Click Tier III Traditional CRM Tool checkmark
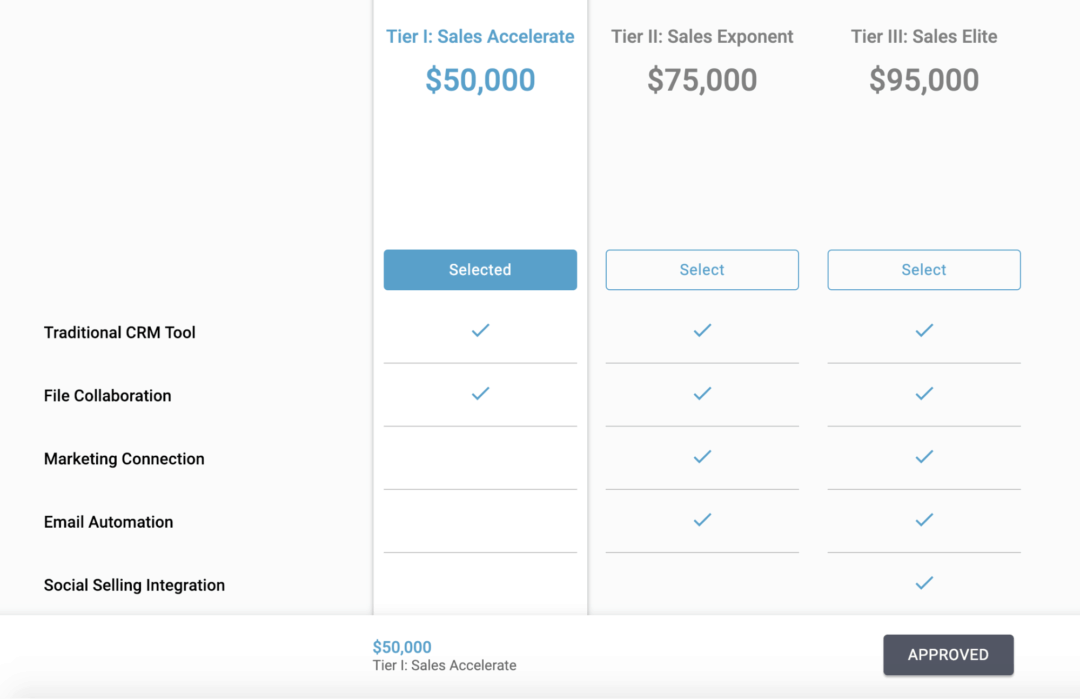 click(x=924, y=330)
